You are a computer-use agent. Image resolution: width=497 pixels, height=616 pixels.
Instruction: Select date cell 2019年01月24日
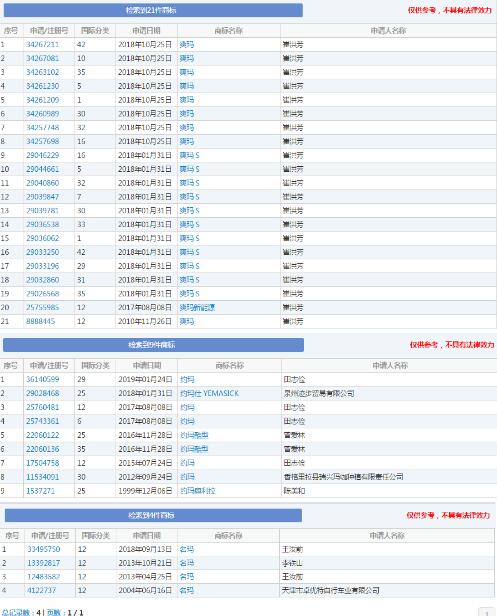click(145, 380)
